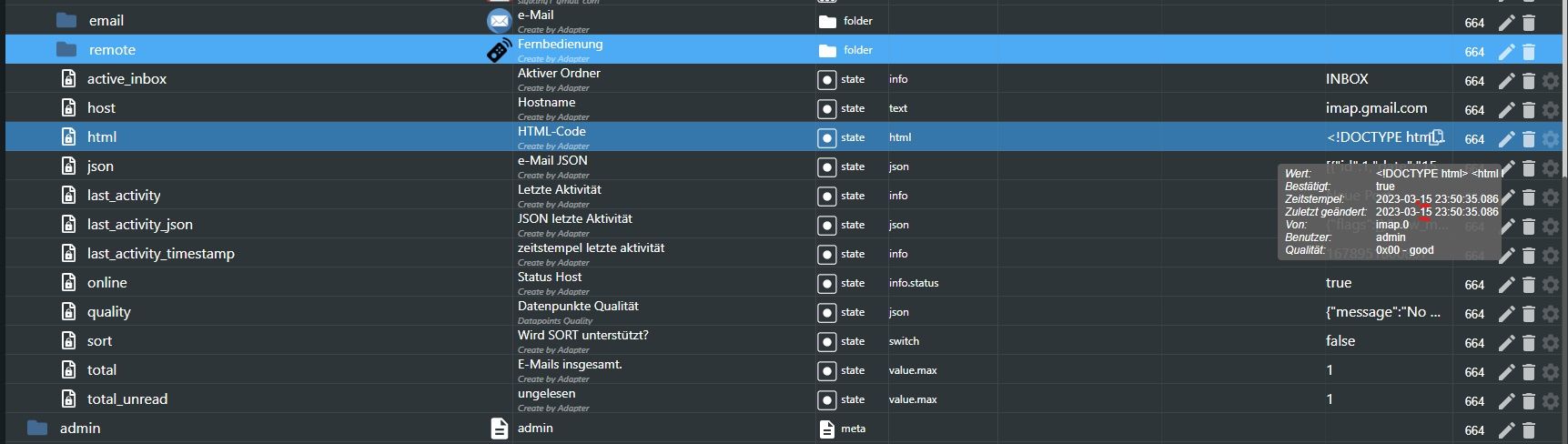Screen dimensions: 1568x444
Task: Expand the email folder
Action: tap(66, 20)
